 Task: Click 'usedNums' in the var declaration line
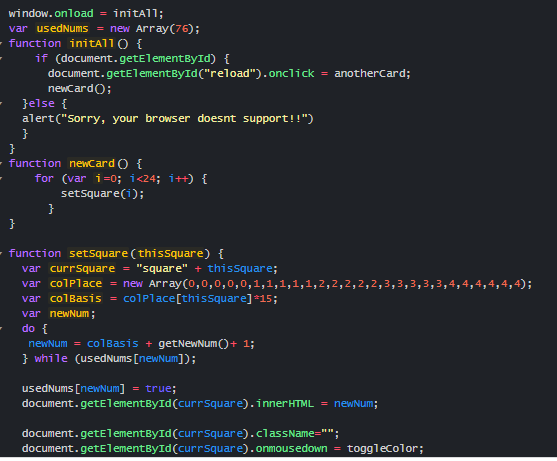click(x=63, y=28)
